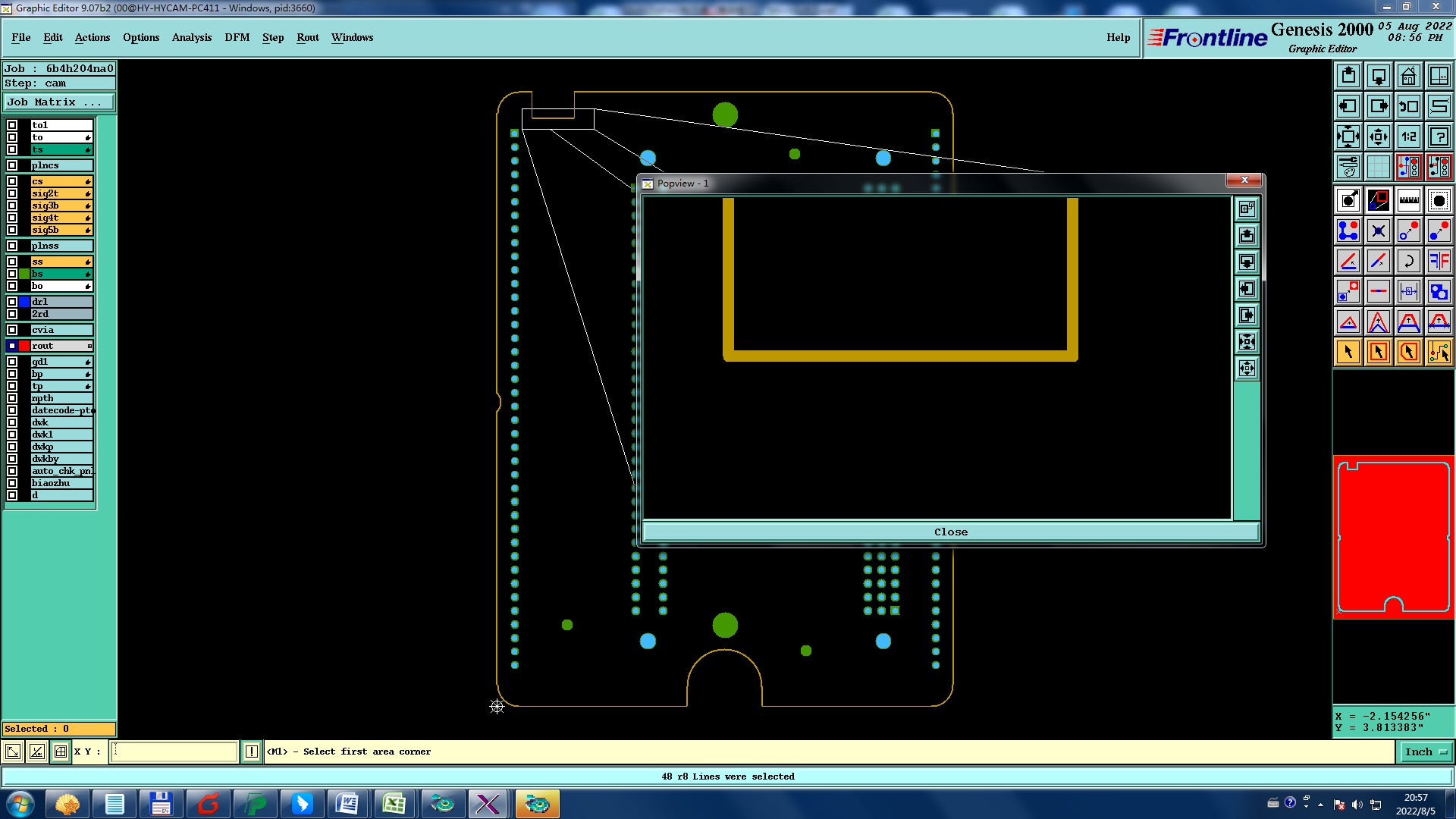Click the Home view icon
Viewport: 1456px width, 819px height.
coord(1408,77)
